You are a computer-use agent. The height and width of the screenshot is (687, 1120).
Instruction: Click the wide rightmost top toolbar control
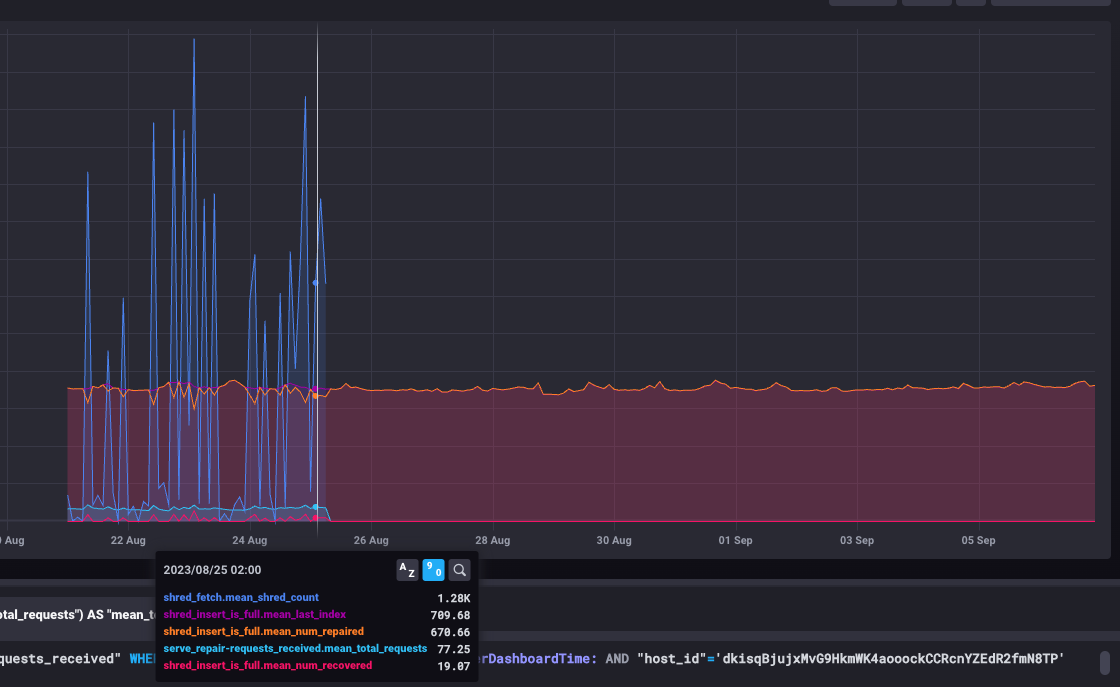(x=1050, y=3)
